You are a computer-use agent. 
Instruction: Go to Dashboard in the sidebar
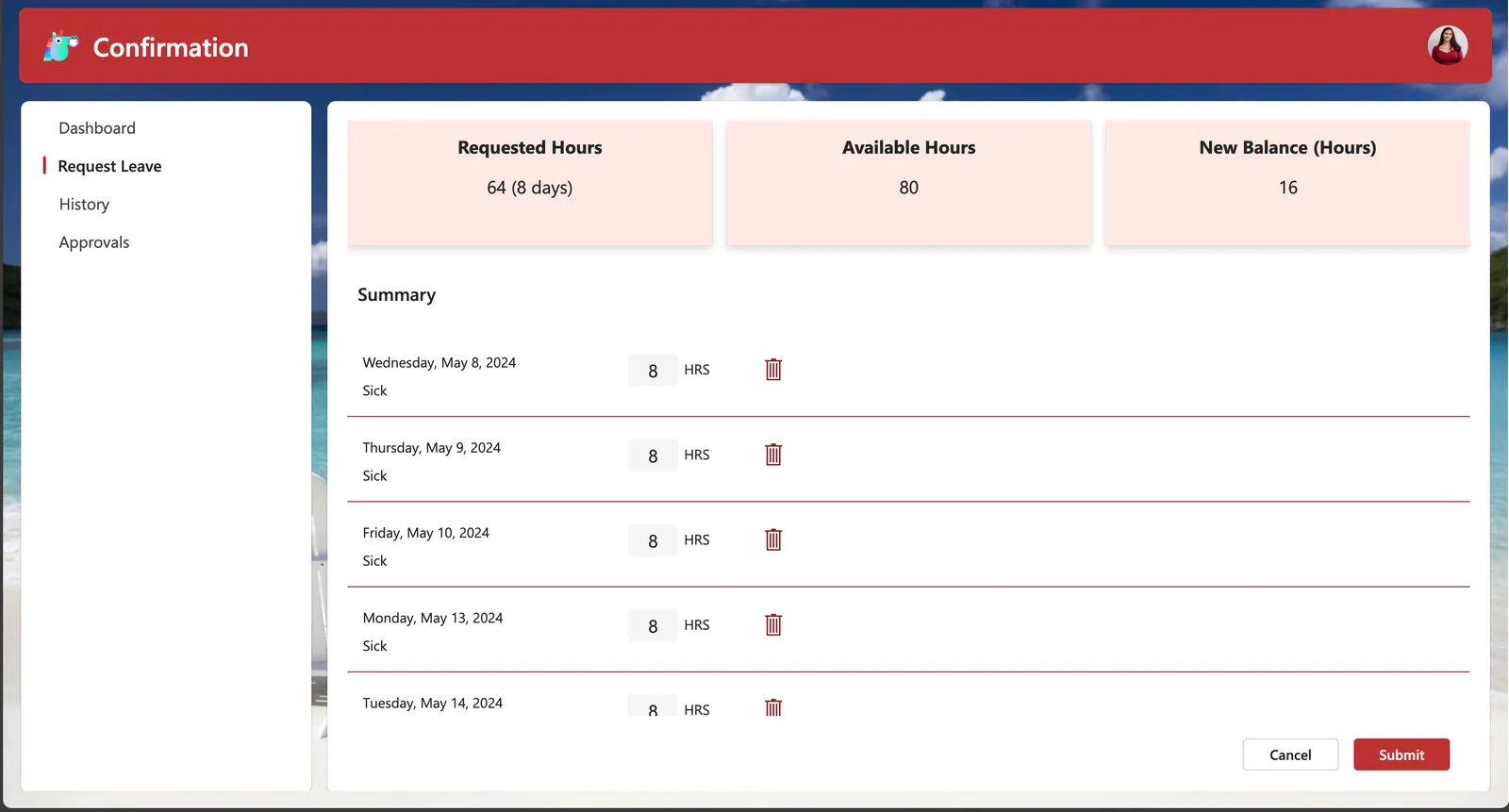[97, 128]
